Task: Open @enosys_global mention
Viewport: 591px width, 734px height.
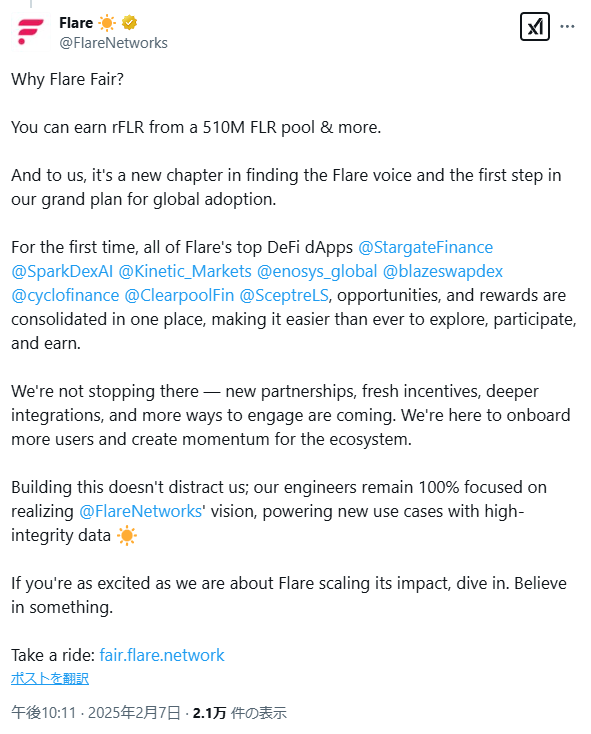Action: coord(317,271)
